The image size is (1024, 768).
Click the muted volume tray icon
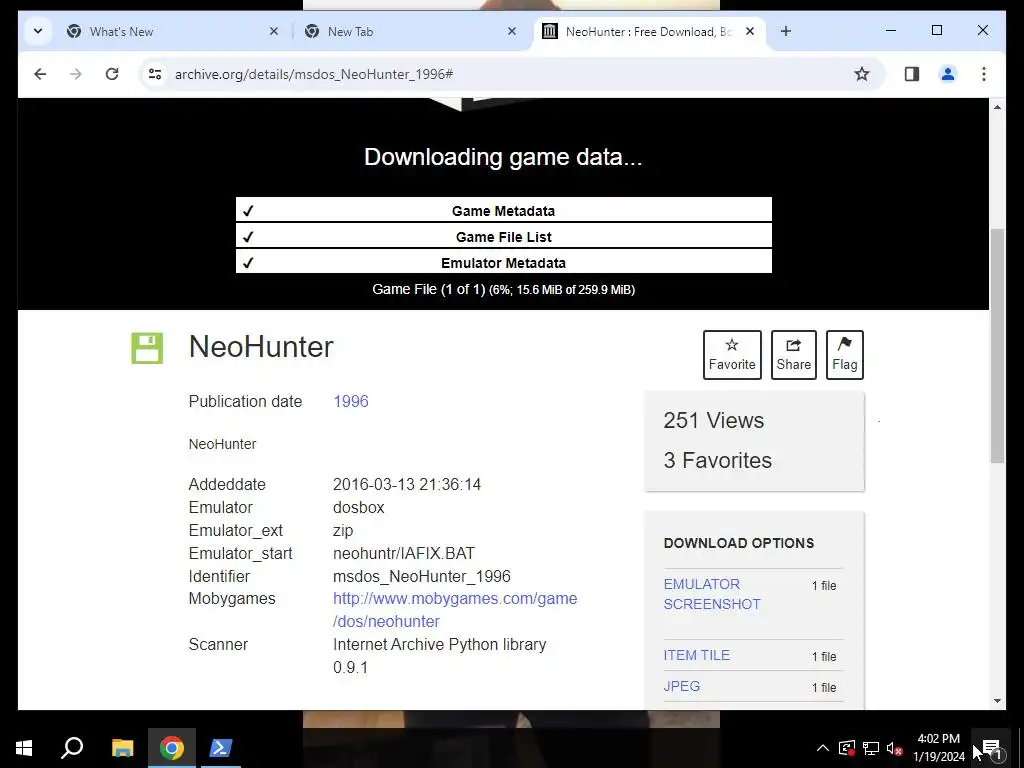895,748
